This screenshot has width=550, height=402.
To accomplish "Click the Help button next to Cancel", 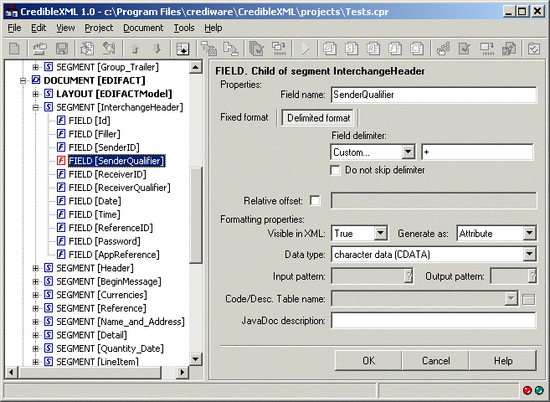I will [x=503, y=360].
